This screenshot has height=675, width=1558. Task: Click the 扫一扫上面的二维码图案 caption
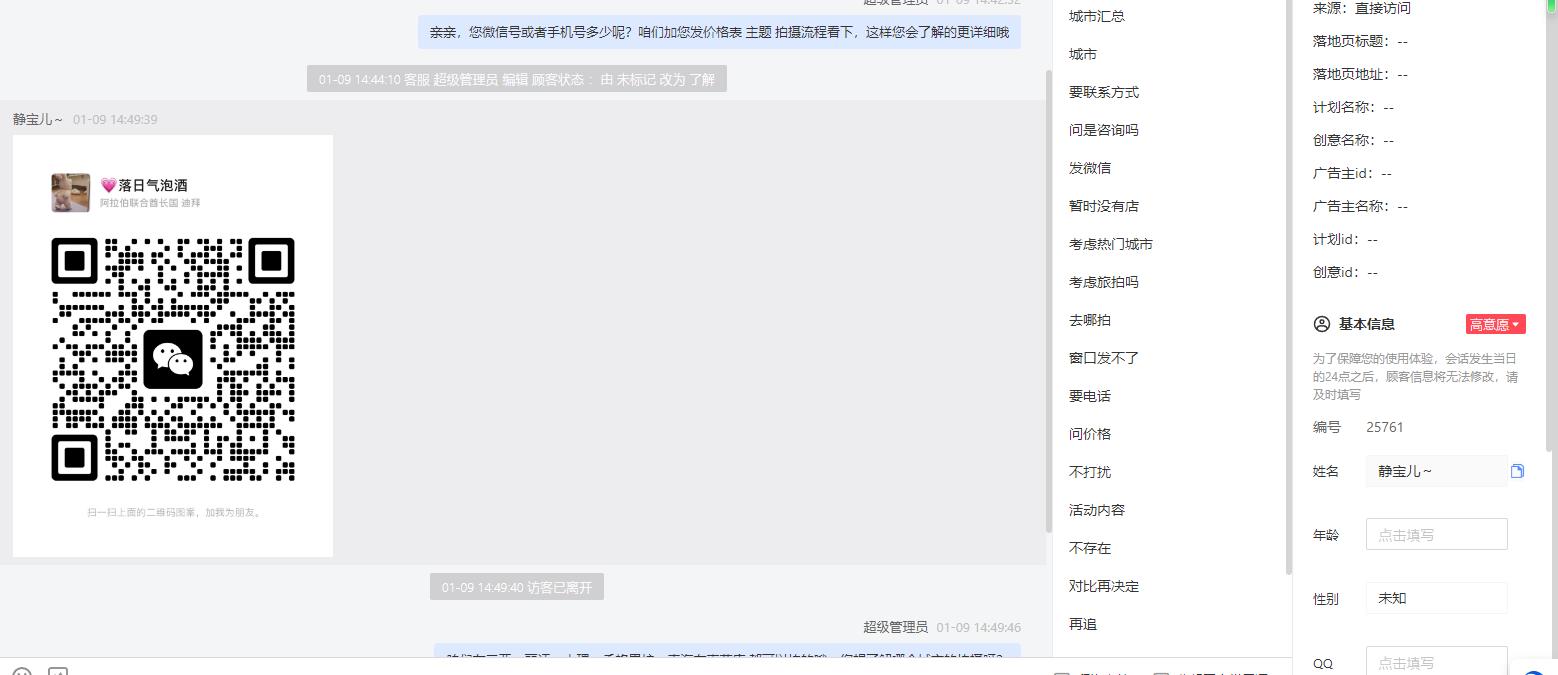[x=174, y=512]
